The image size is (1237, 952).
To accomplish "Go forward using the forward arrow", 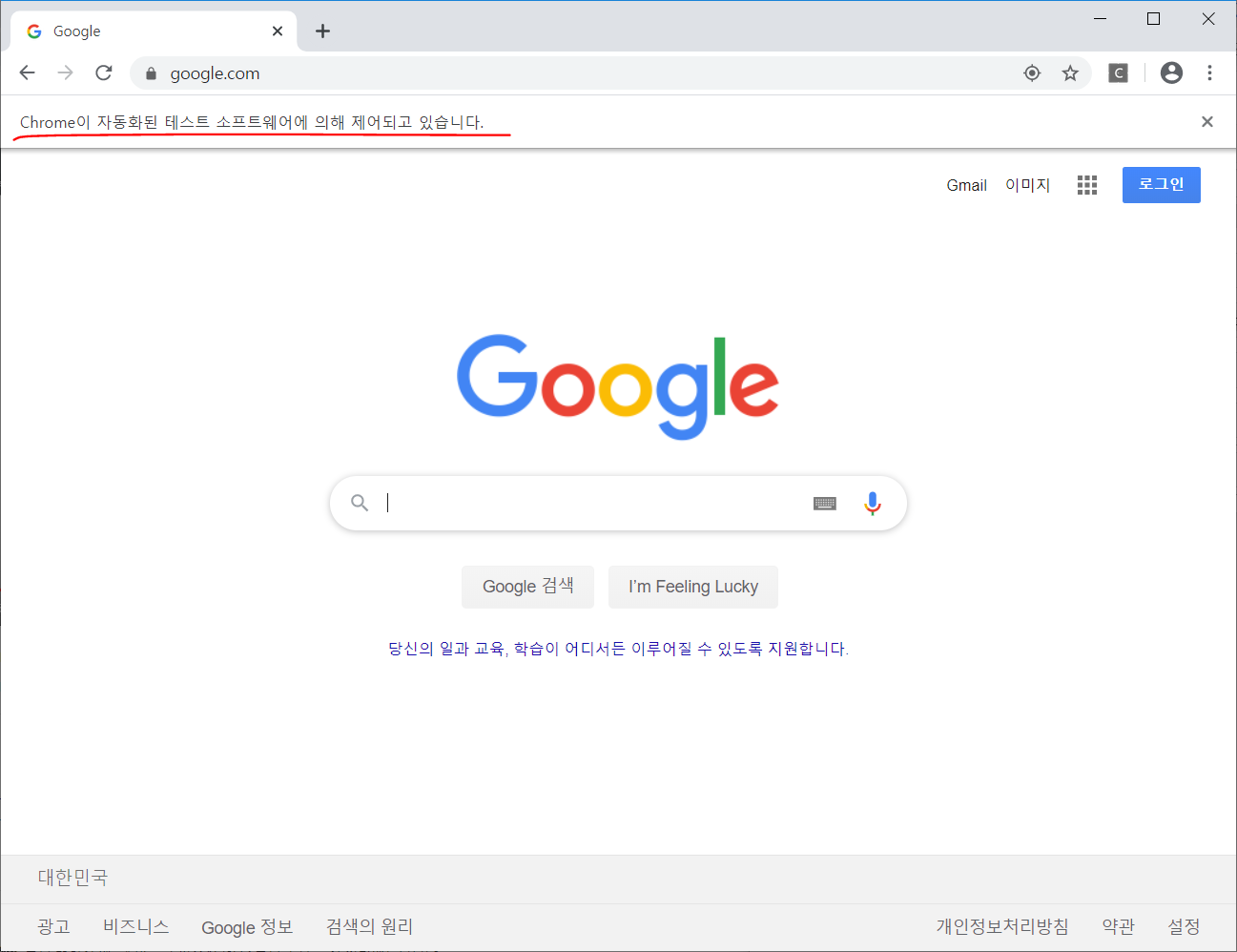I will [x=65, y=72].
